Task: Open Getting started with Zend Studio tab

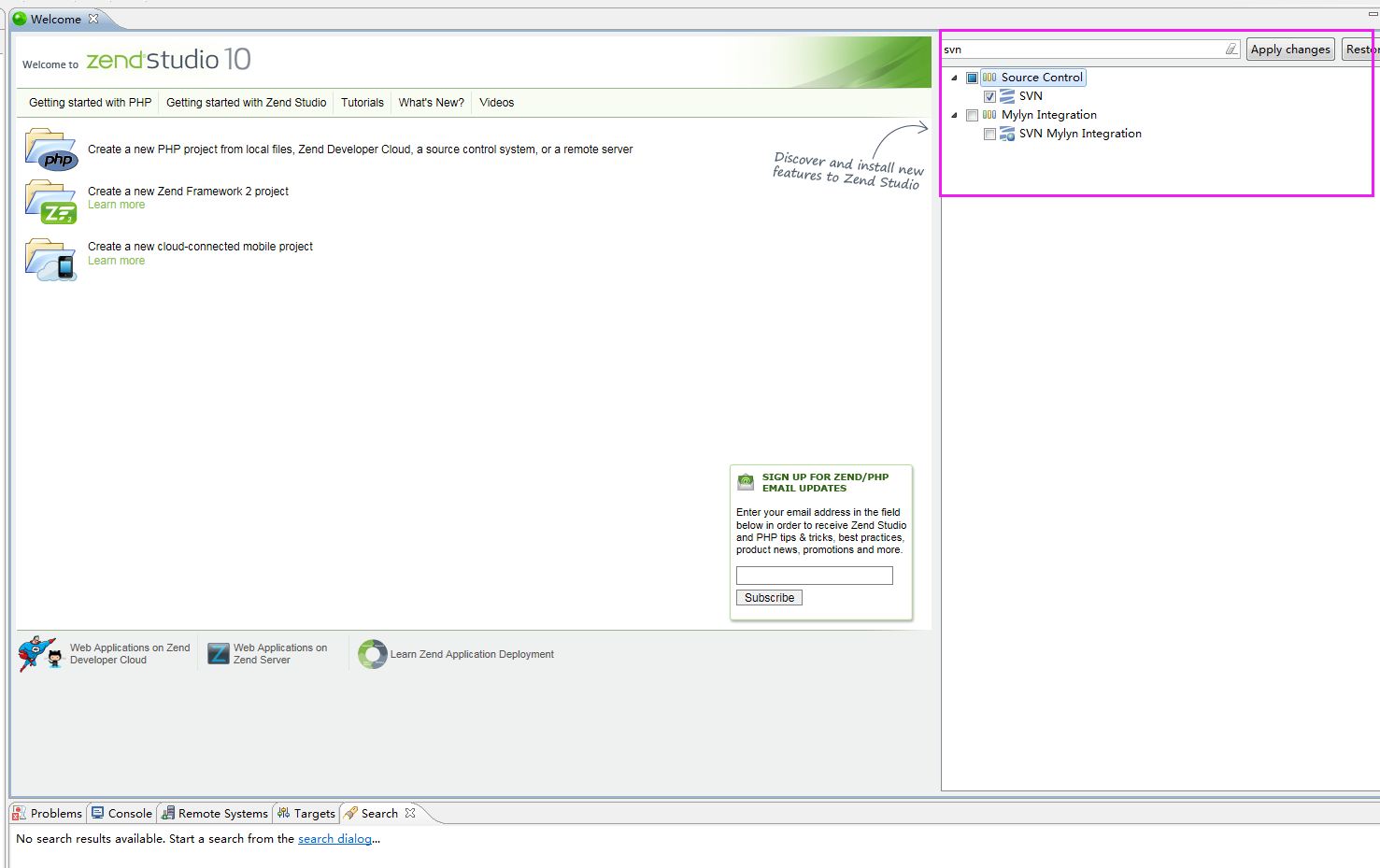Action: 246,103
